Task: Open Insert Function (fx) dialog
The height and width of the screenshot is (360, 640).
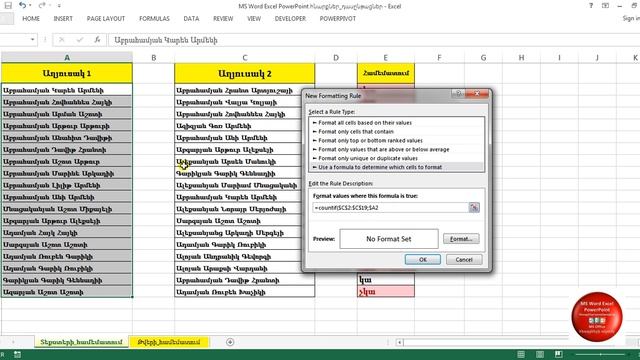Action: point(97,40)
